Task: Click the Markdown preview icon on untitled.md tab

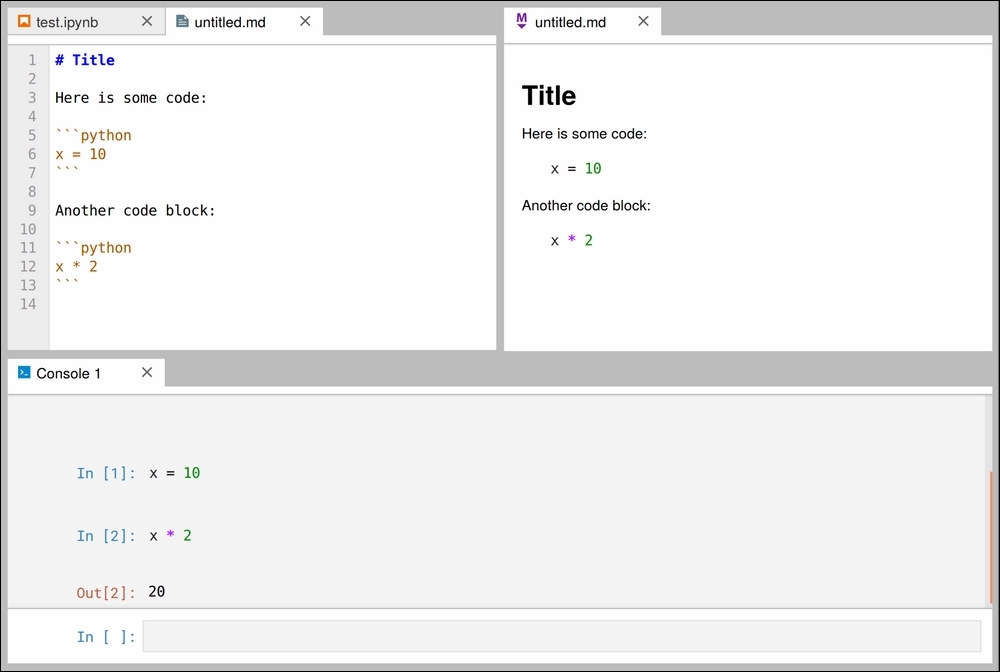Action: click(521, 22)
